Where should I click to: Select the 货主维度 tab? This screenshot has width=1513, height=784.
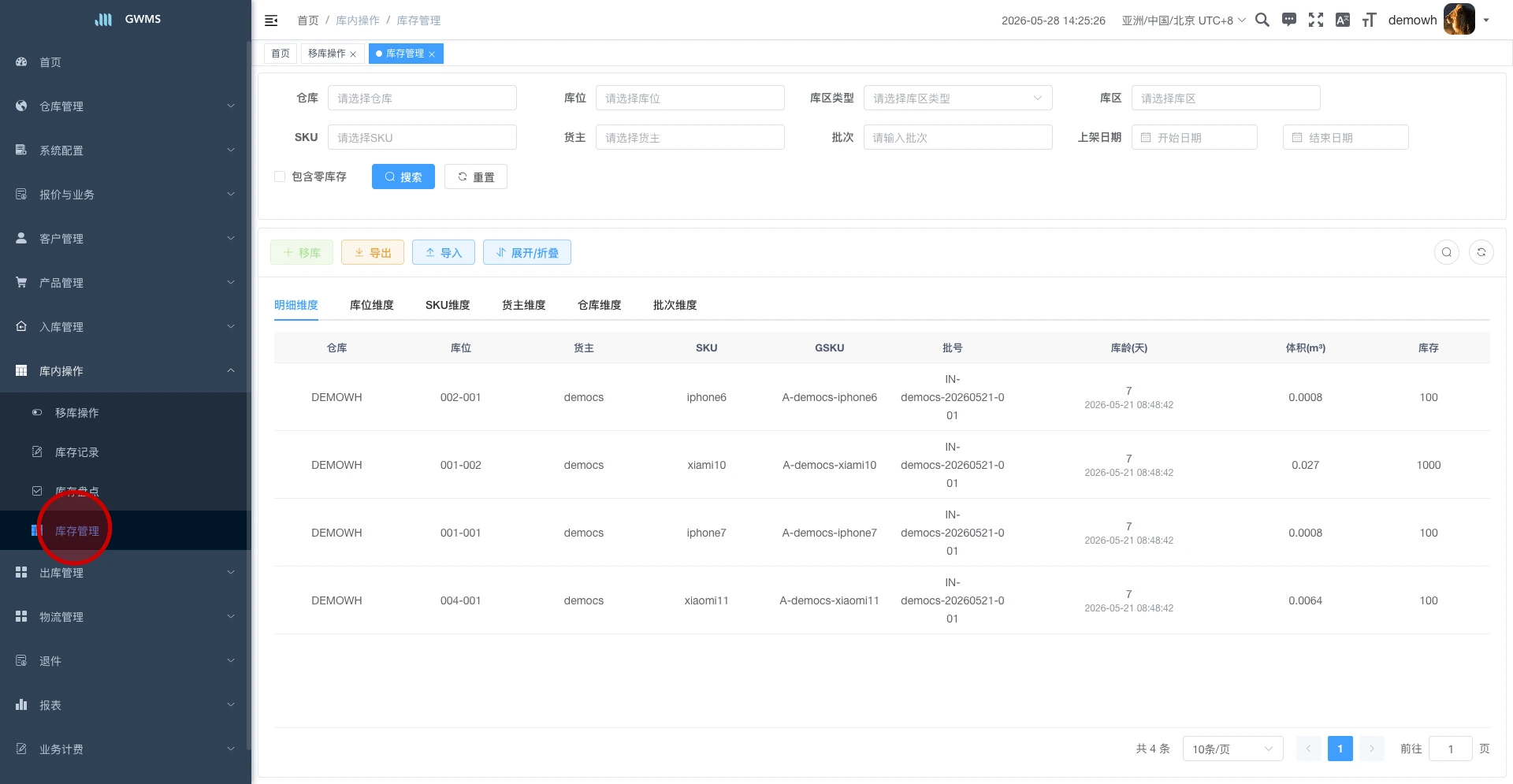524,305
